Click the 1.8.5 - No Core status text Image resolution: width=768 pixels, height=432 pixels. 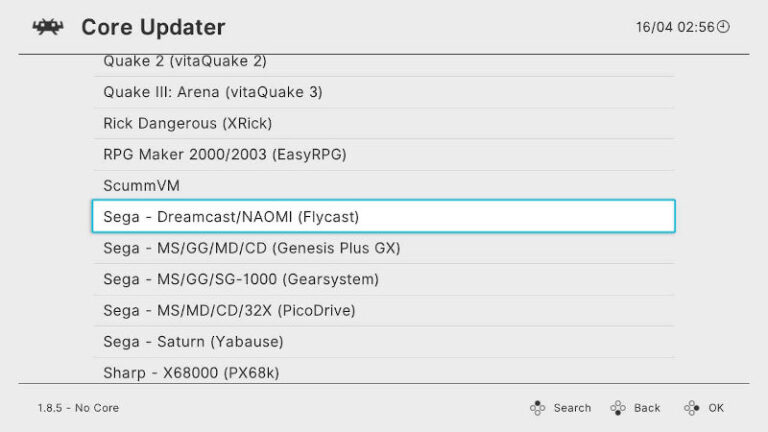pyautogui.click(x=78, y=408)
